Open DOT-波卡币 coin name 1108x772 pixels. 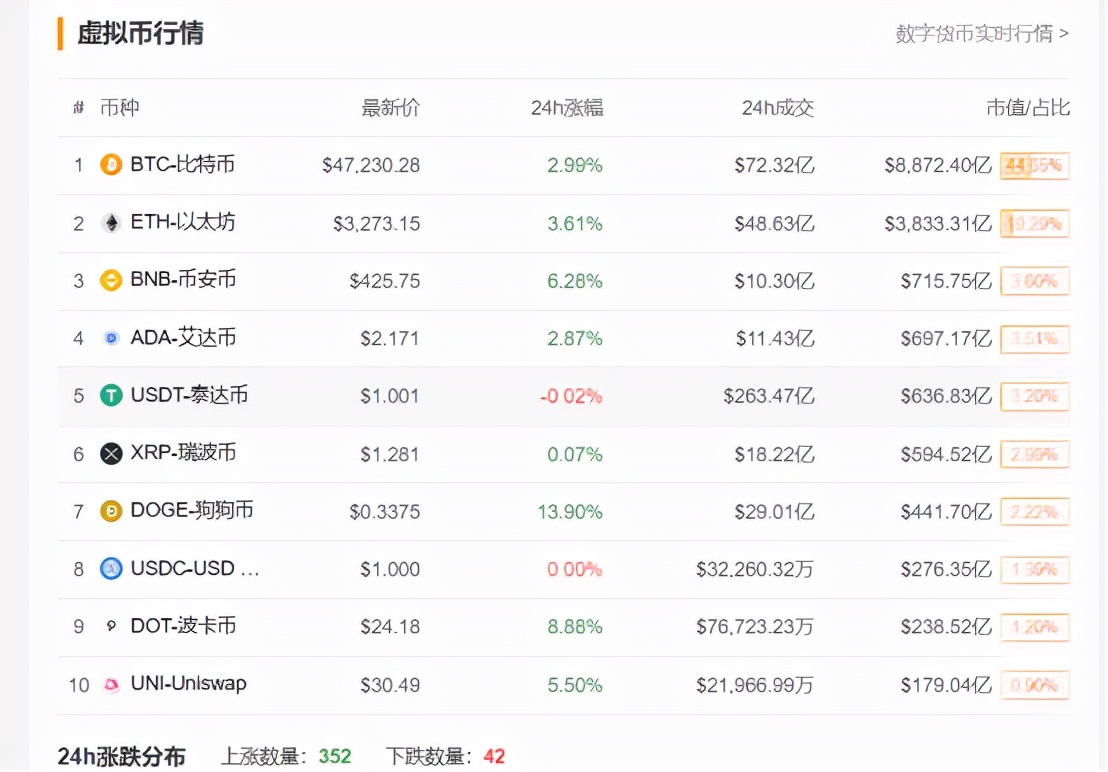[183, 626]
